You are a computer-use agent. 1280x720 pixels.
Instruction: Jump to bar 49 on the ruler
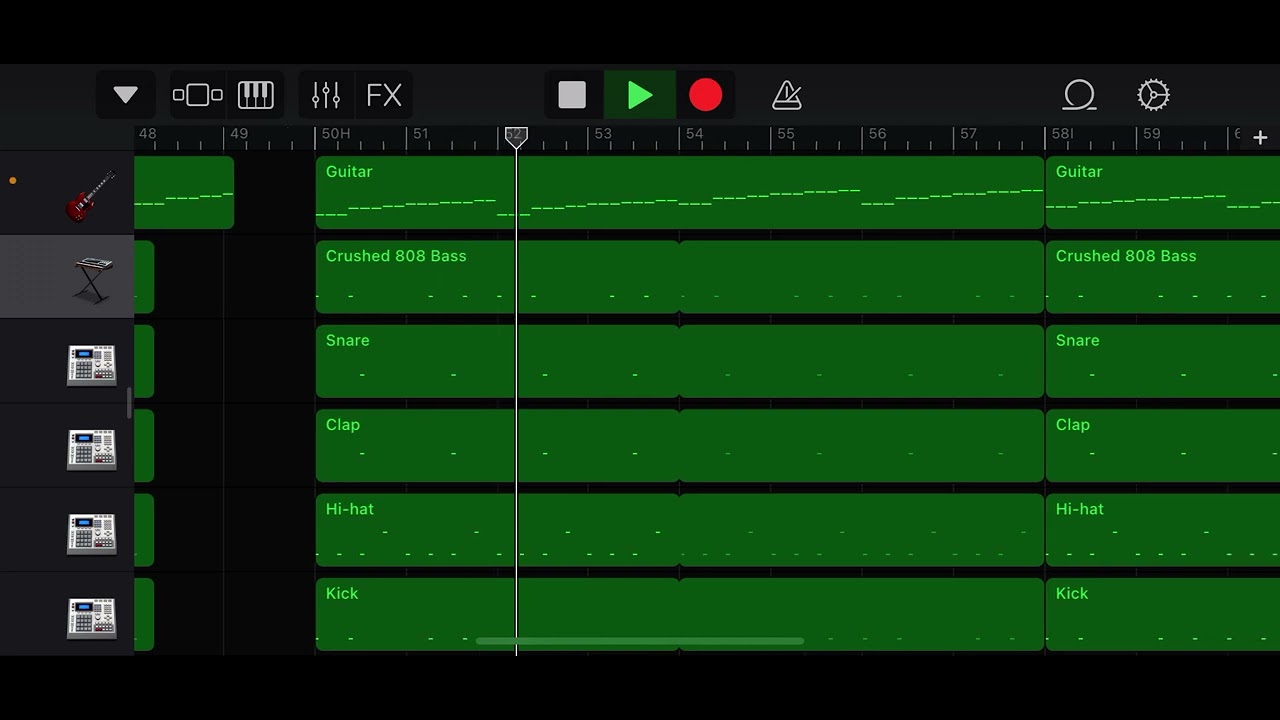coord(239,134)
